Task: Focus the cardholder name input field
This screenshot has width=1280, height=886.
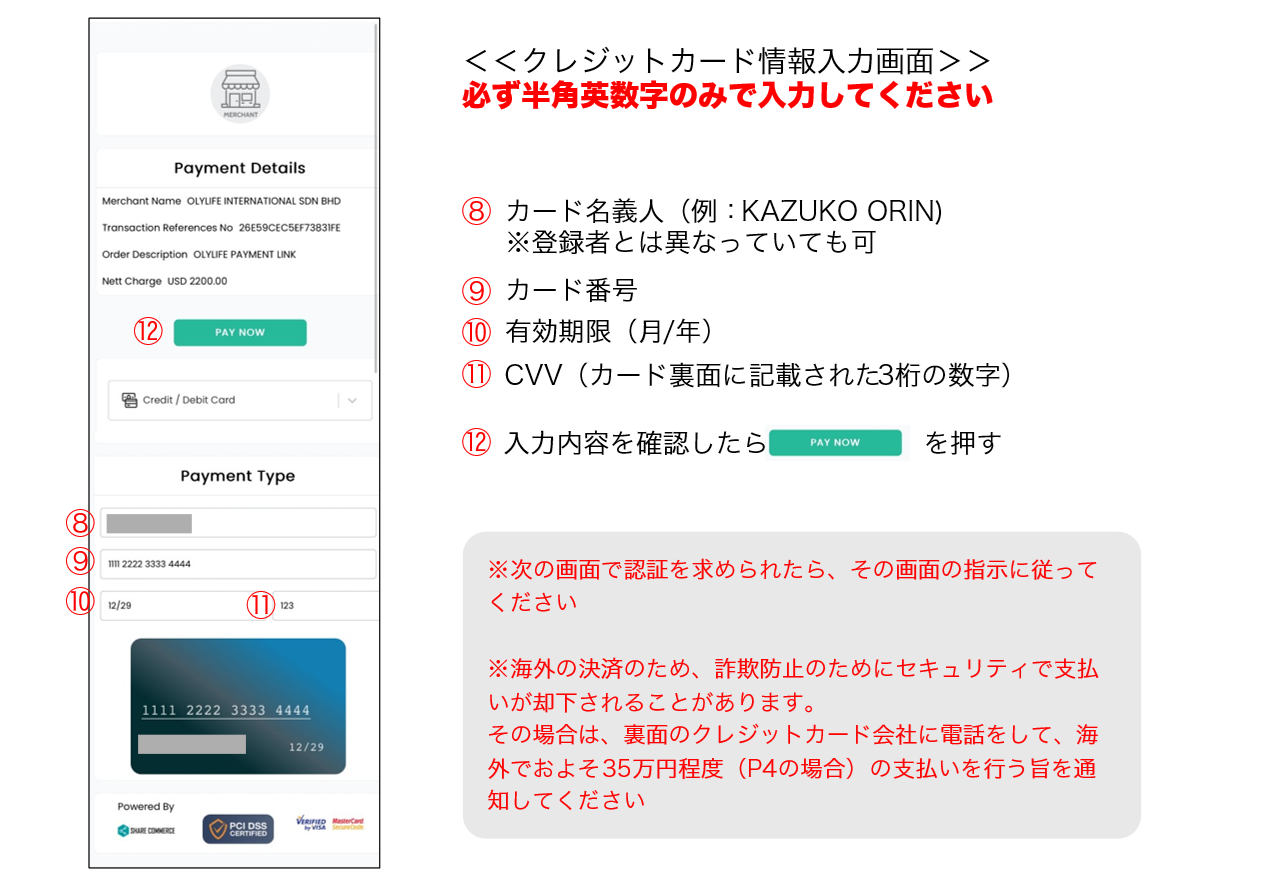Action: pyautogui.click(x=238, y=523)
